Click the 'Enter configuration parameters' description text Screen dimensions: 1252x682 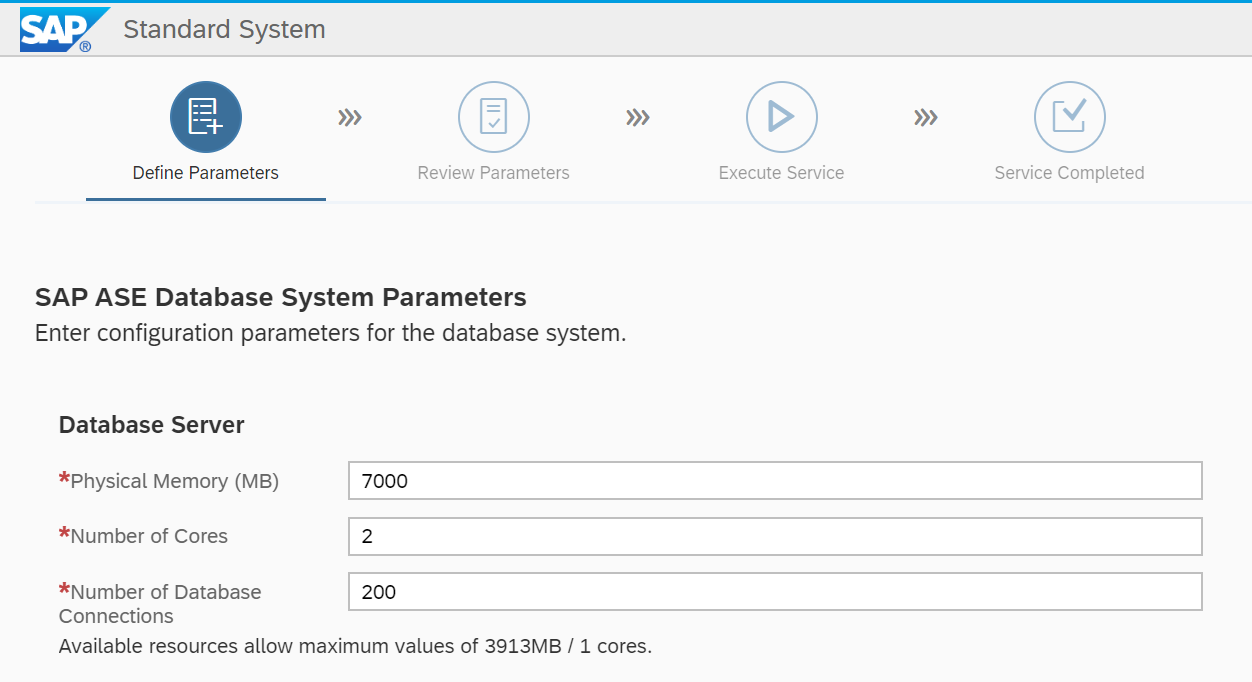click(331, 333)
